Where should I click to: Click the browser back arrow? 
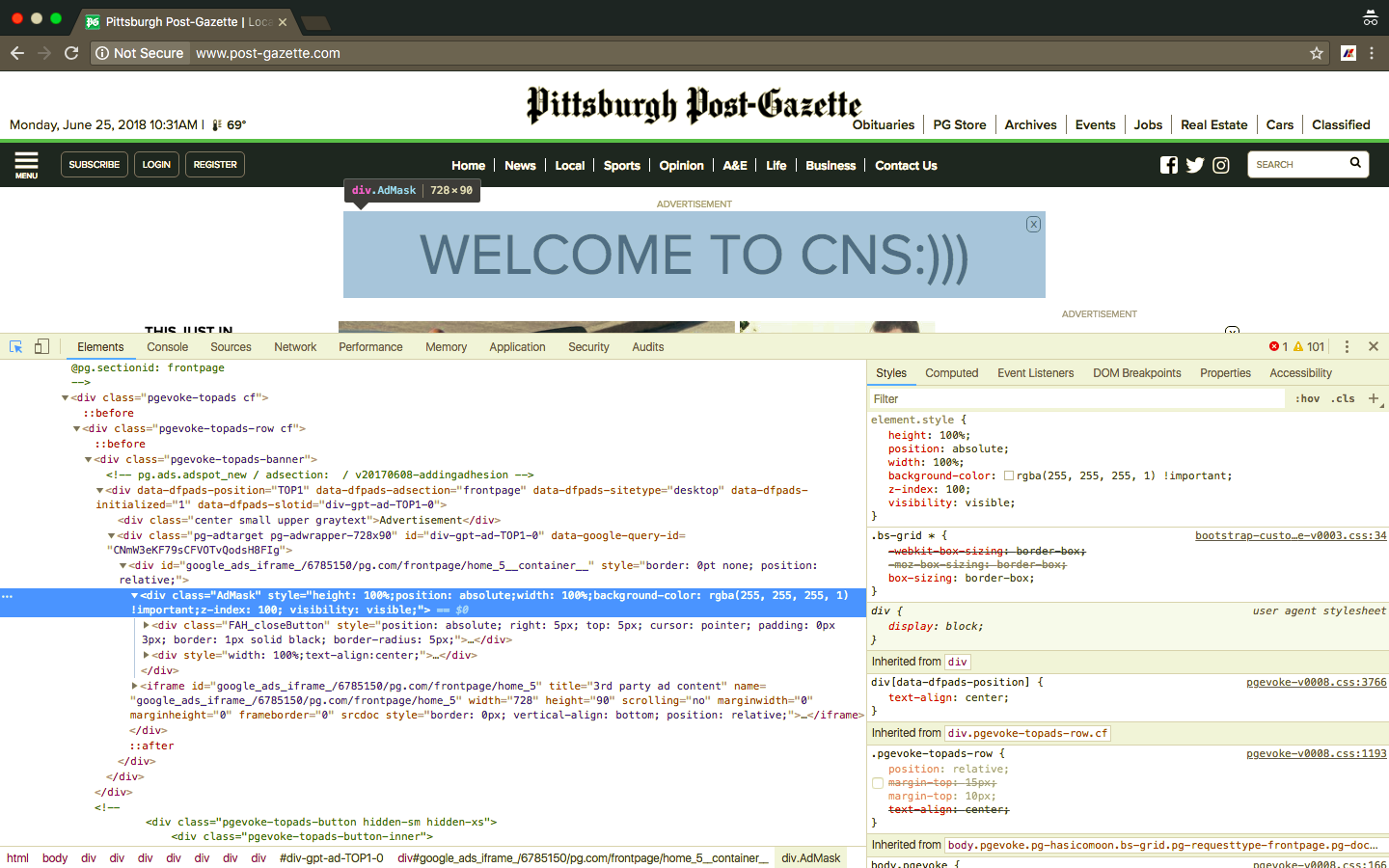click(x=16, y=53)
